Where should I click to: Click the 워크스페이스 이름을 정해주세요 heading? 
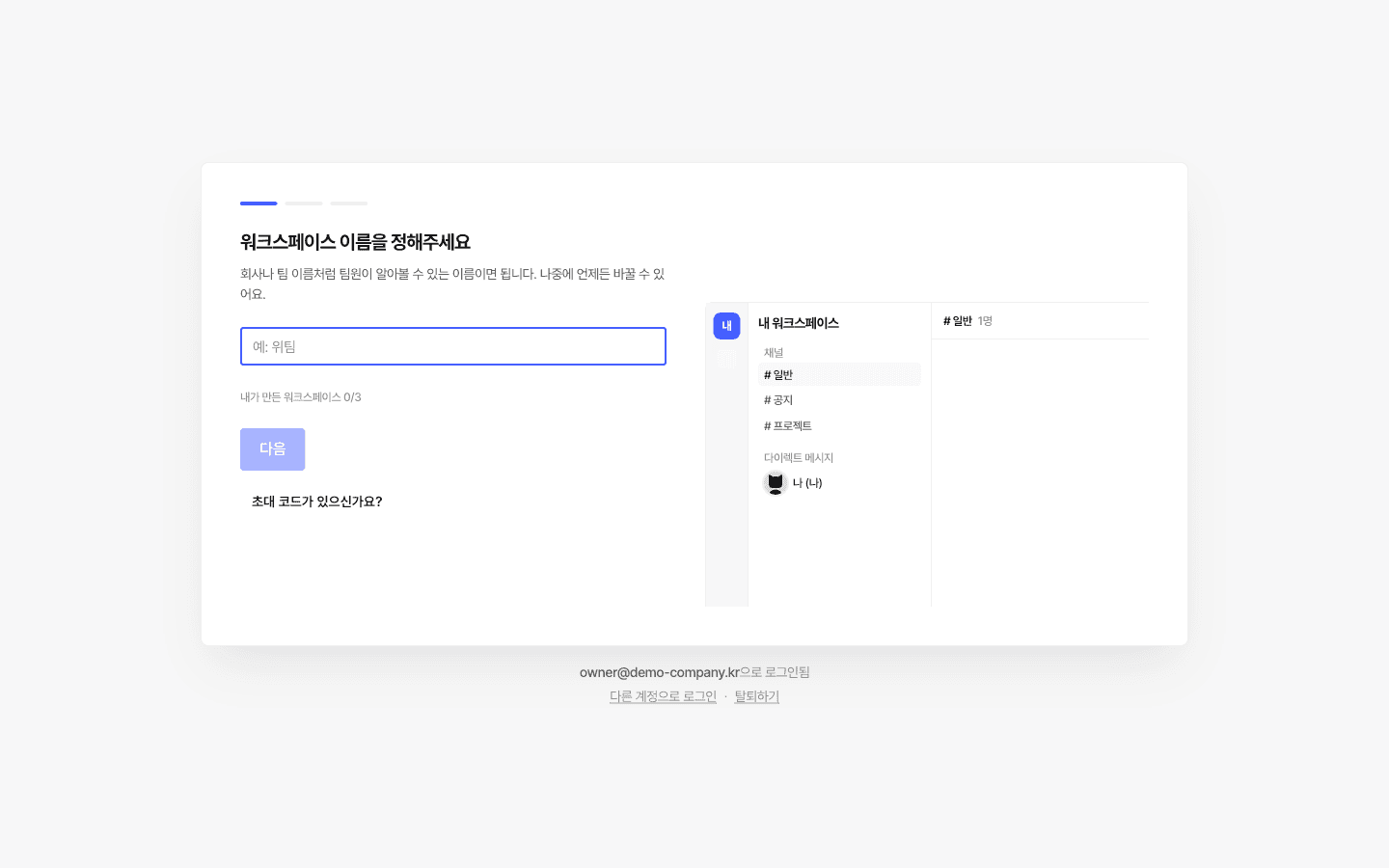tap(355, 242)
